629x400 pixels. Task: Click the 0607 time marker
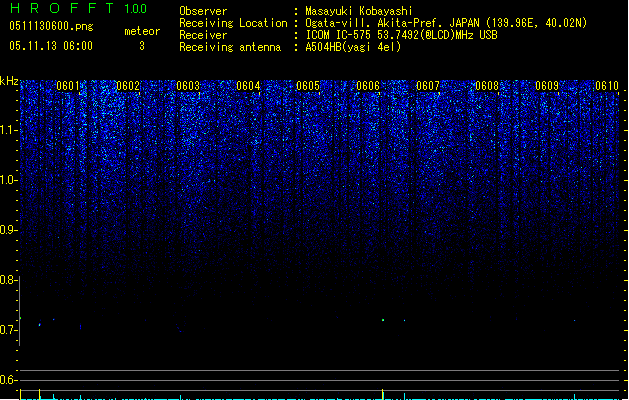[x=428, y=86]
